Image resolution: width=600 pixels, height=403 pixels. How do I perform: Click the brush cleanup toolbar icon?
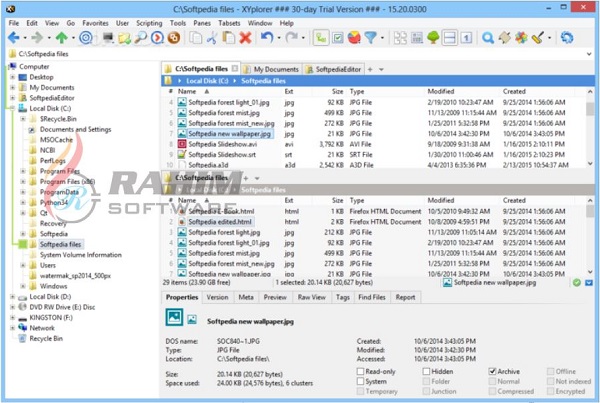pyautogui.click(x=538, y=38)
